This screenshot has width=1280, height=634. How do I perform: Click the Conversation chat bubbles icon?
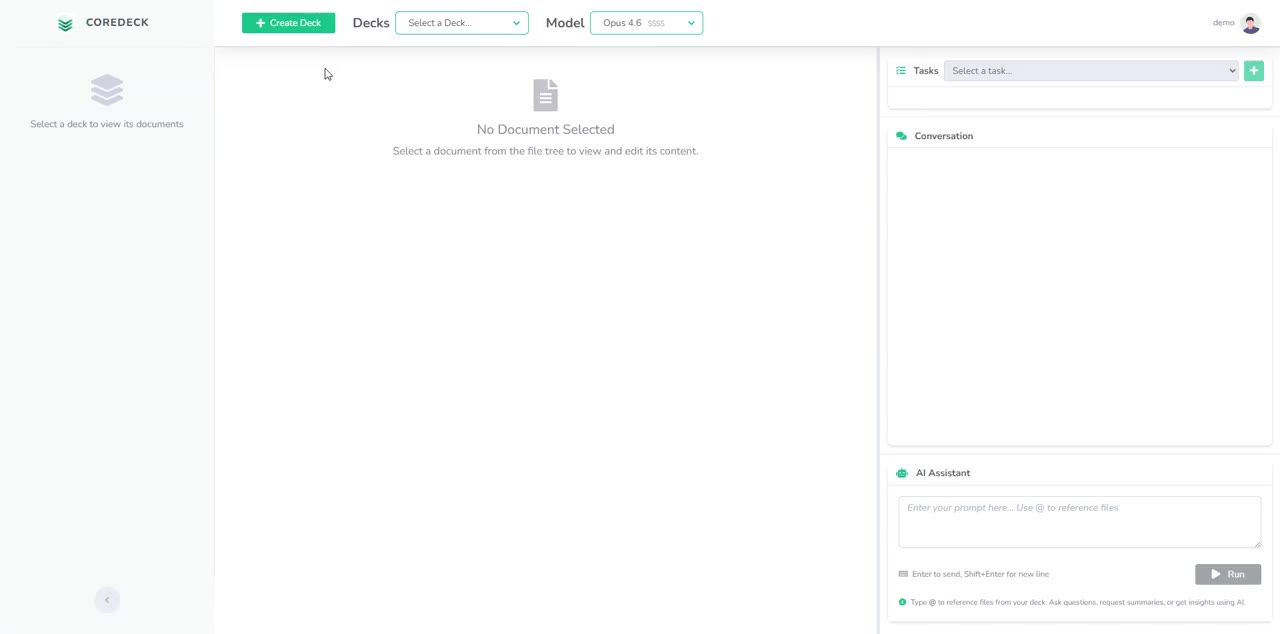coord(902,136)
